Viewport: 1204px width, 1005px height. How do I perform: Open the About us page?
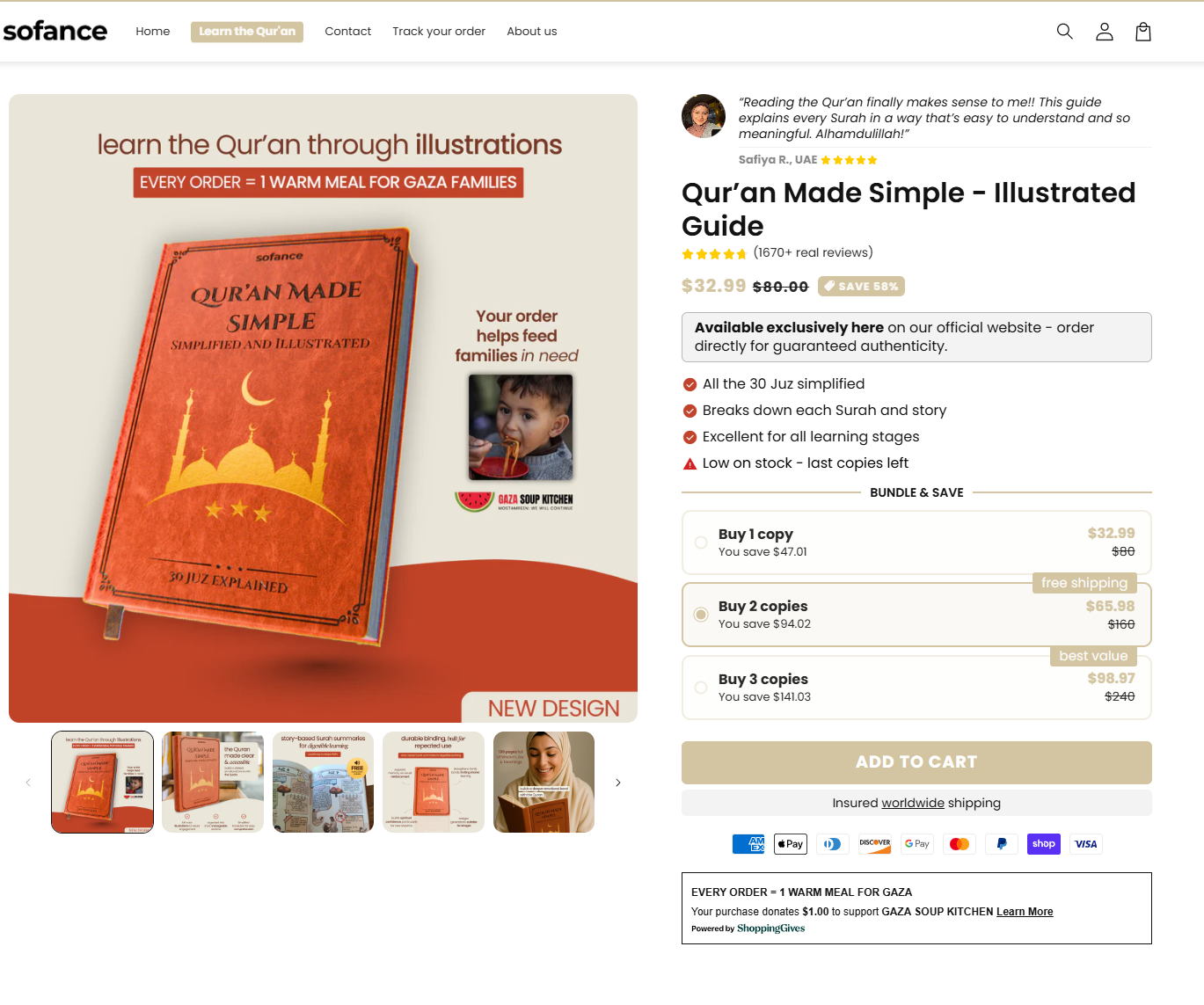tap(532, 32)
